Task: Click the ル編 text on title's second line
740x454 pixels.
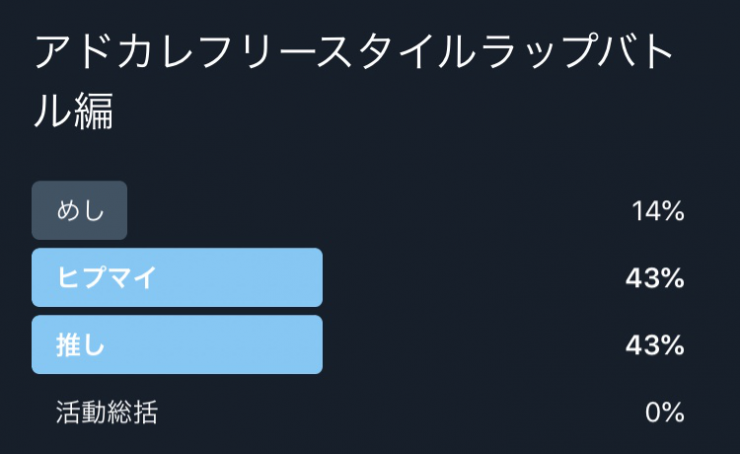Action: click(74, 111)
